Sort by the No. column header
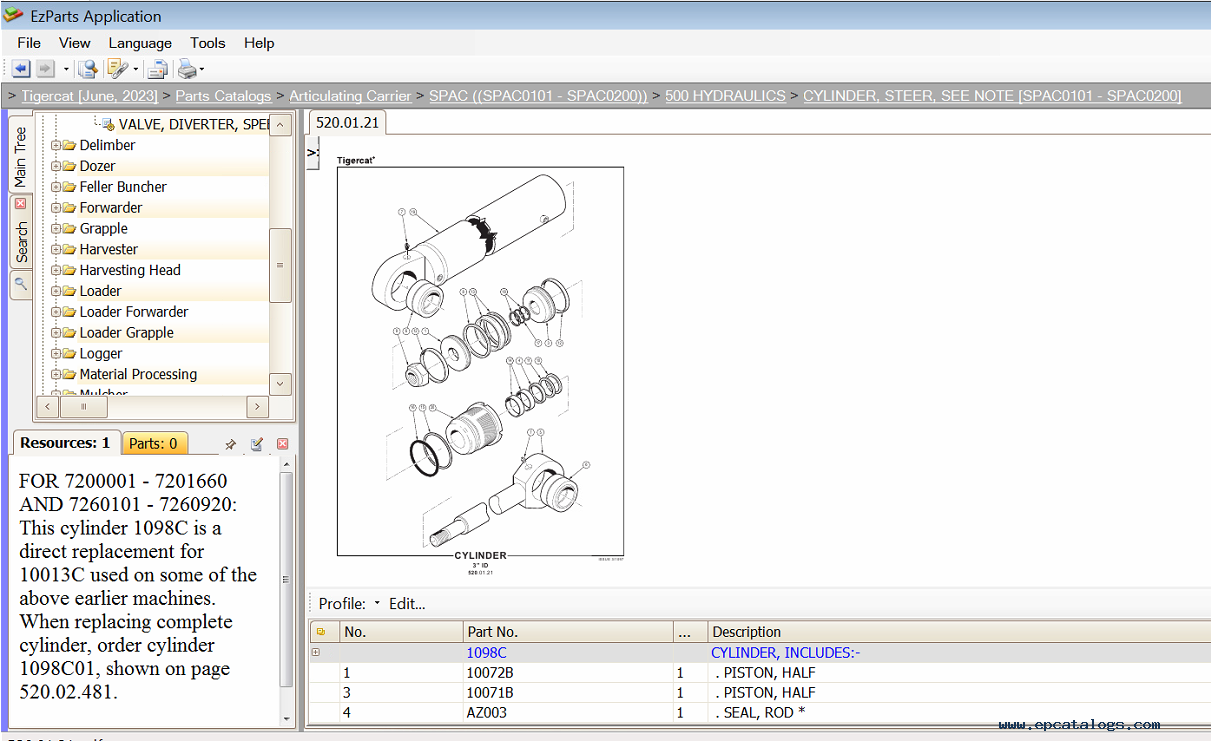 click(400, 632)
